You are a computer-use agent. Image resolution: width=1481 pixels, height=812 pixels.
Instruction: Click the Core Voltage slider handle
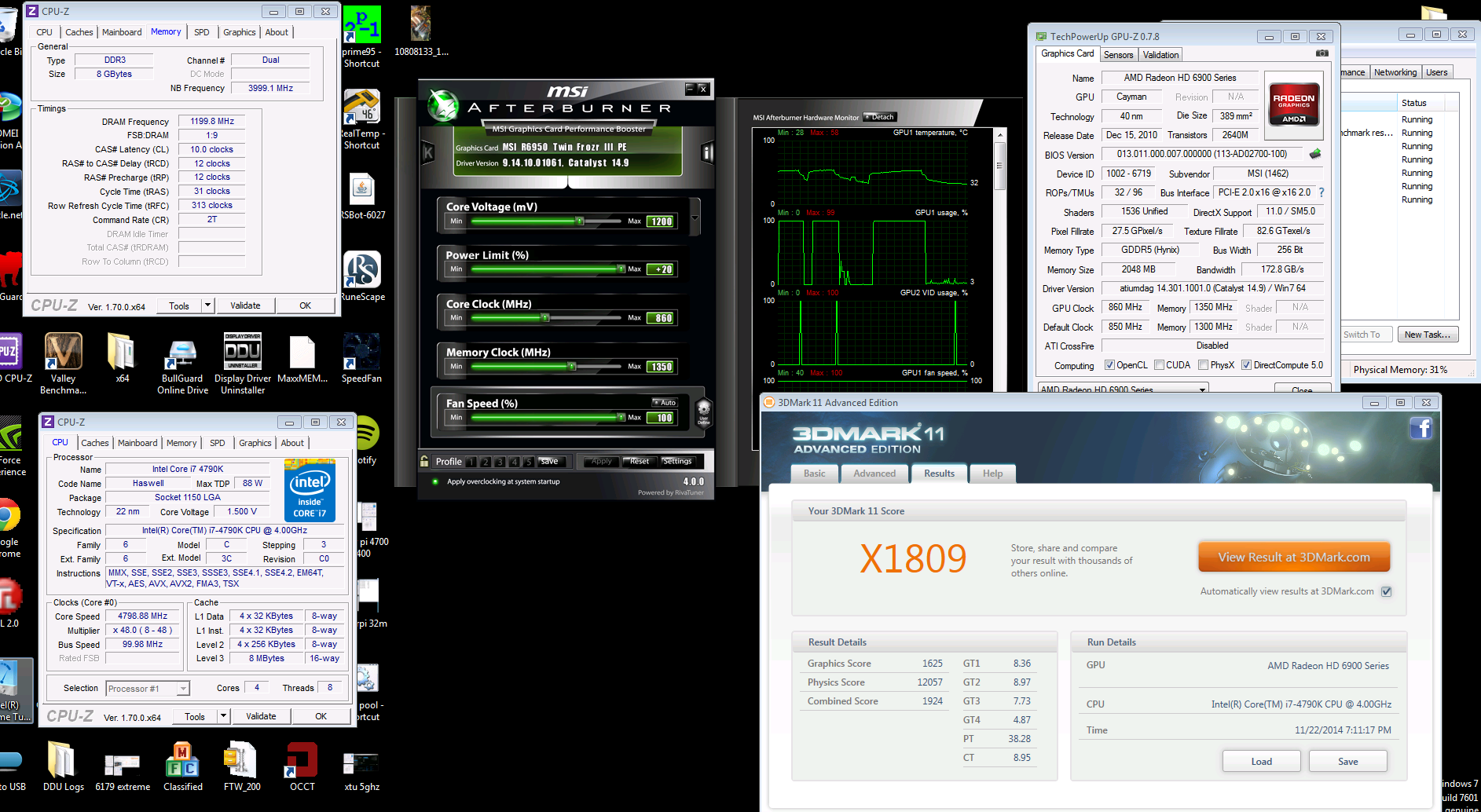[x=580, y=221]
